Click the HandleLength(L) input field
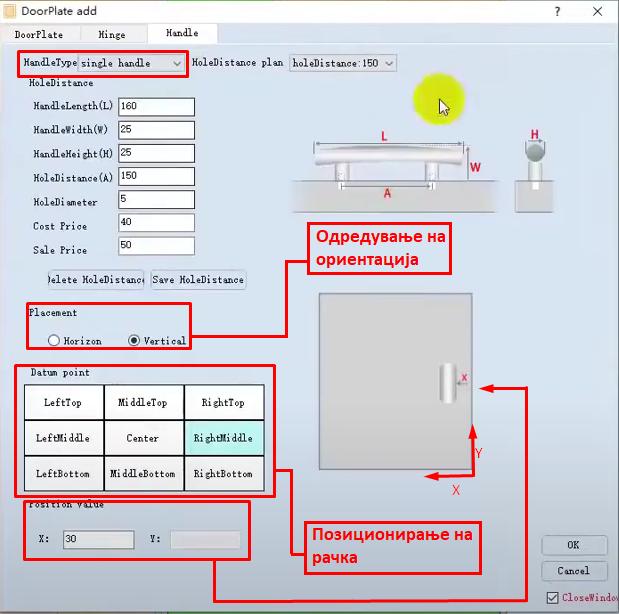The width and height of the screenshot is (619, 614). [156, 107]
